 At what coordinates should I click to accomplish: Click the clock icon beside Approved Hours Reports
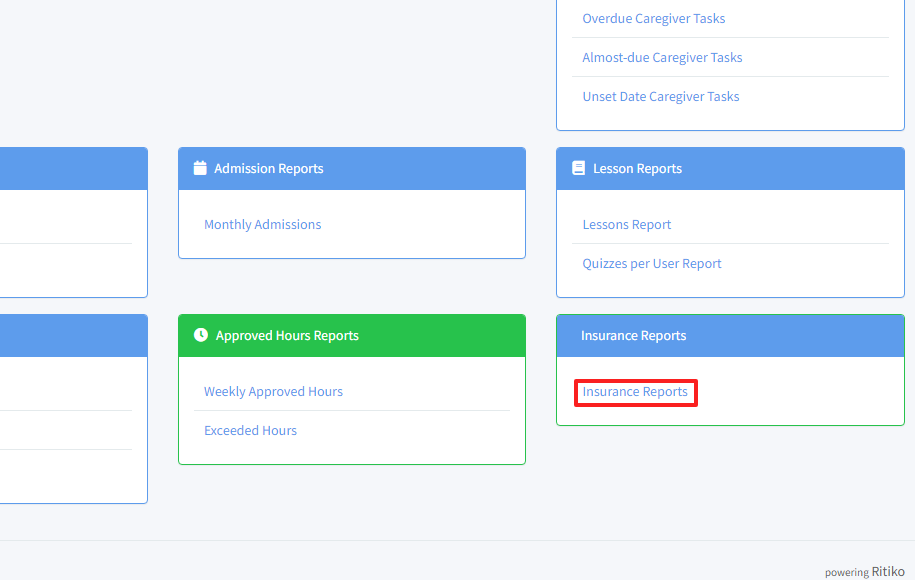pyautogui.click(x=200, y=335)
